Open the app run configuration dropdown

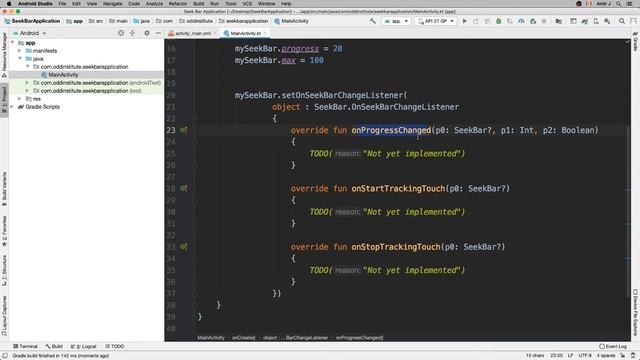tap(396, 21)
